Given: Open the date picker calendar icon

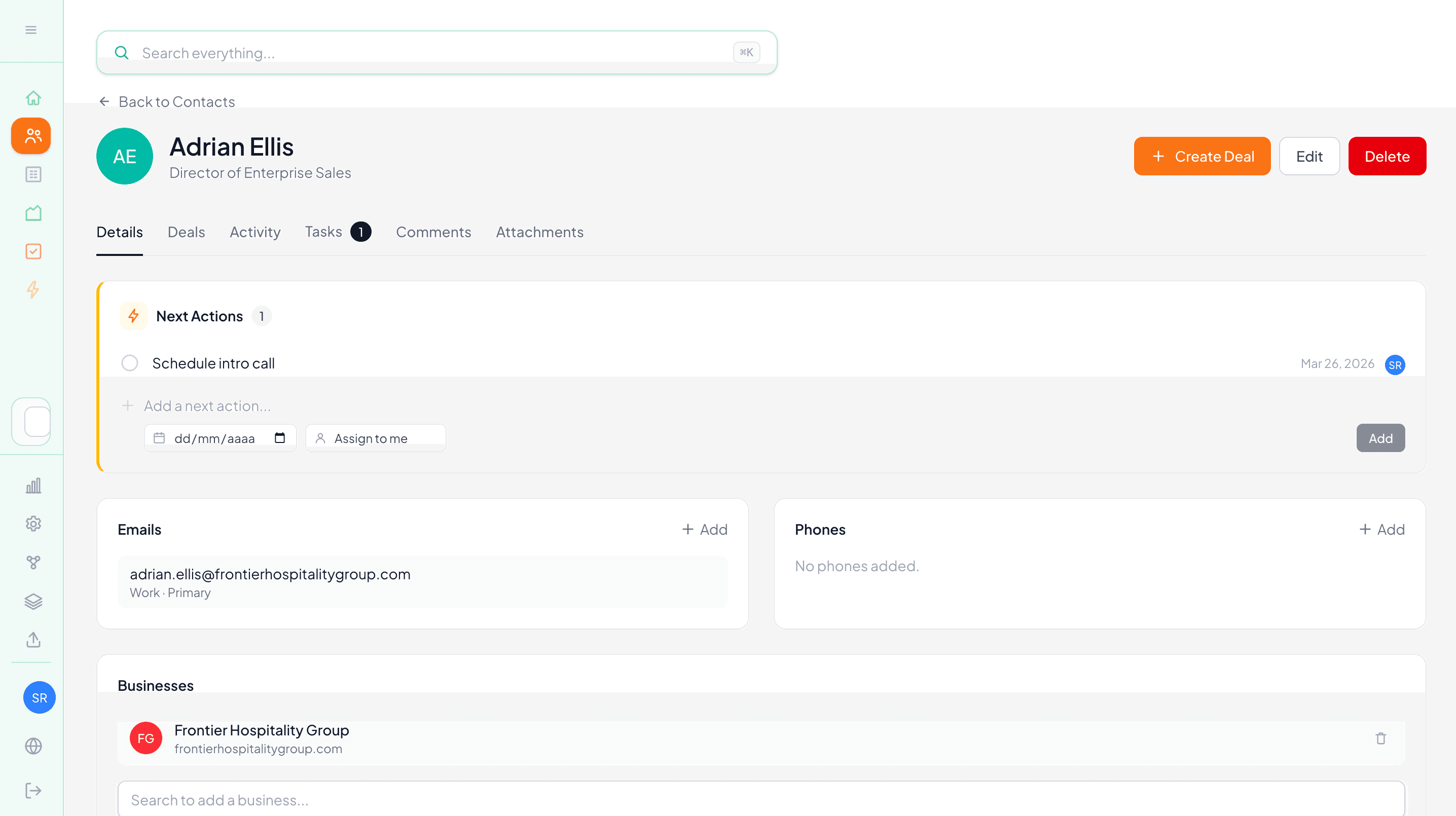Looking at the screenshot, I should (x=280, y=438).
